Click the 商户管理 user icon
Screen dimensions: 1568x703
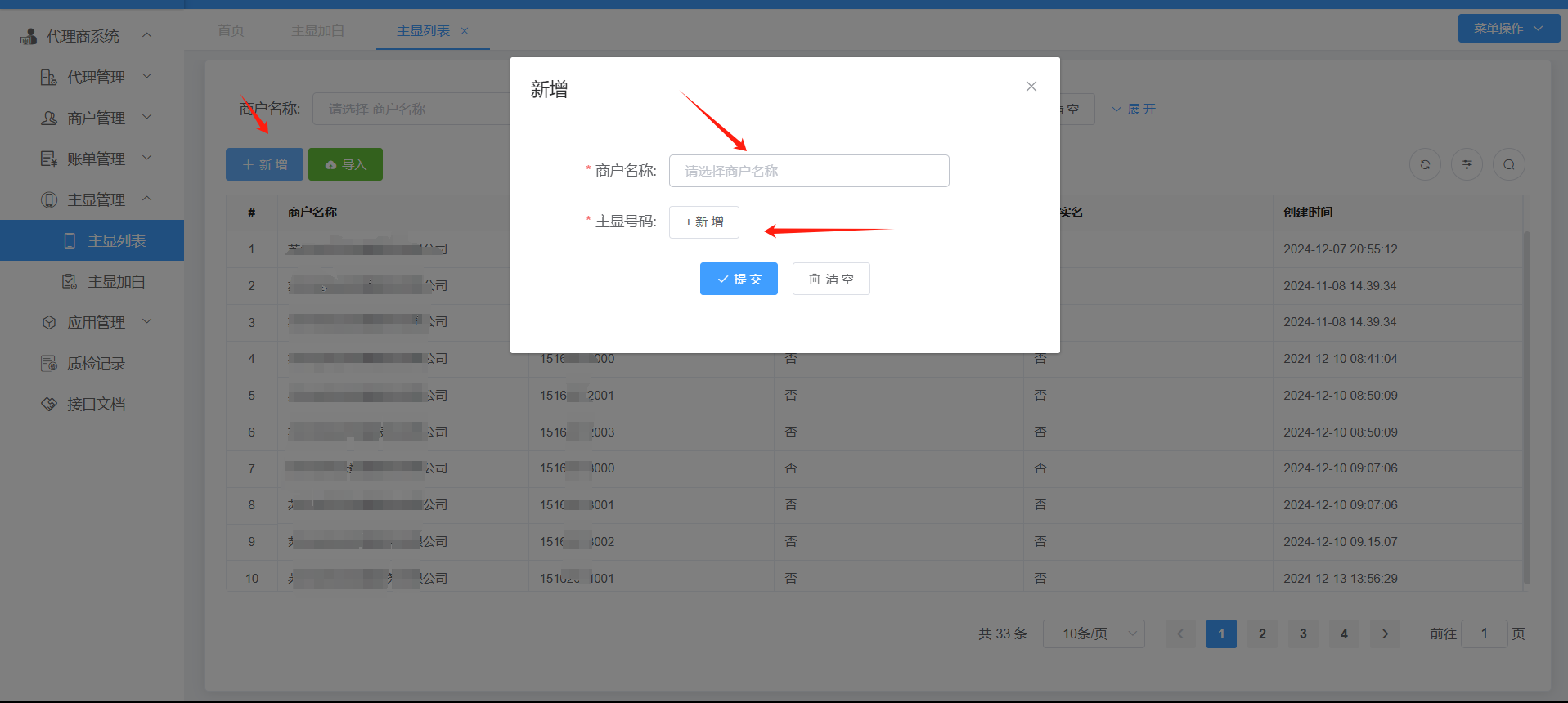coord(49,118)
